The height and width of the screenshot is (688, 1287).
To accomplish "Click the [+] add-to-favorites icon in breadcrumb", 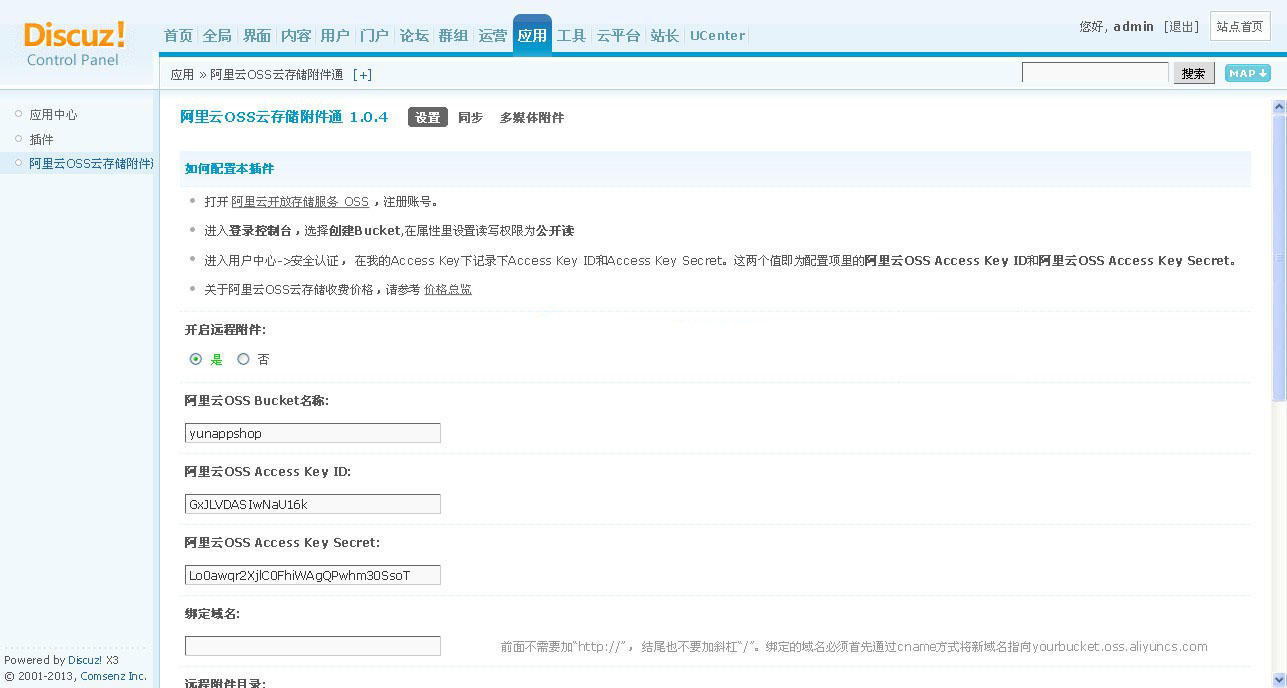I will 362,75.
